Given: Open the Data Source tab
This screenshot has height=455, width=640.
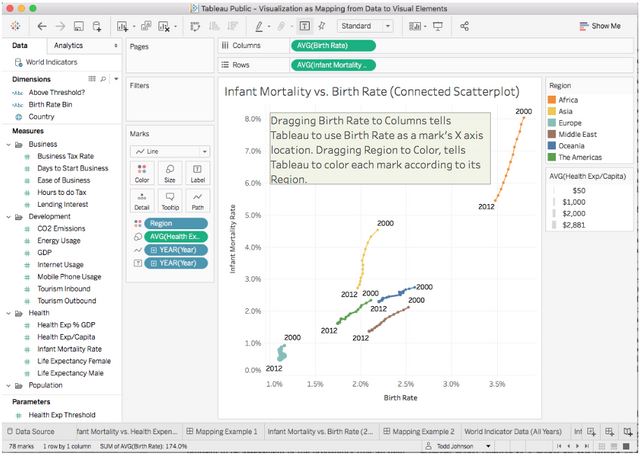Looking at the screenshot, I should coord(31,431).
